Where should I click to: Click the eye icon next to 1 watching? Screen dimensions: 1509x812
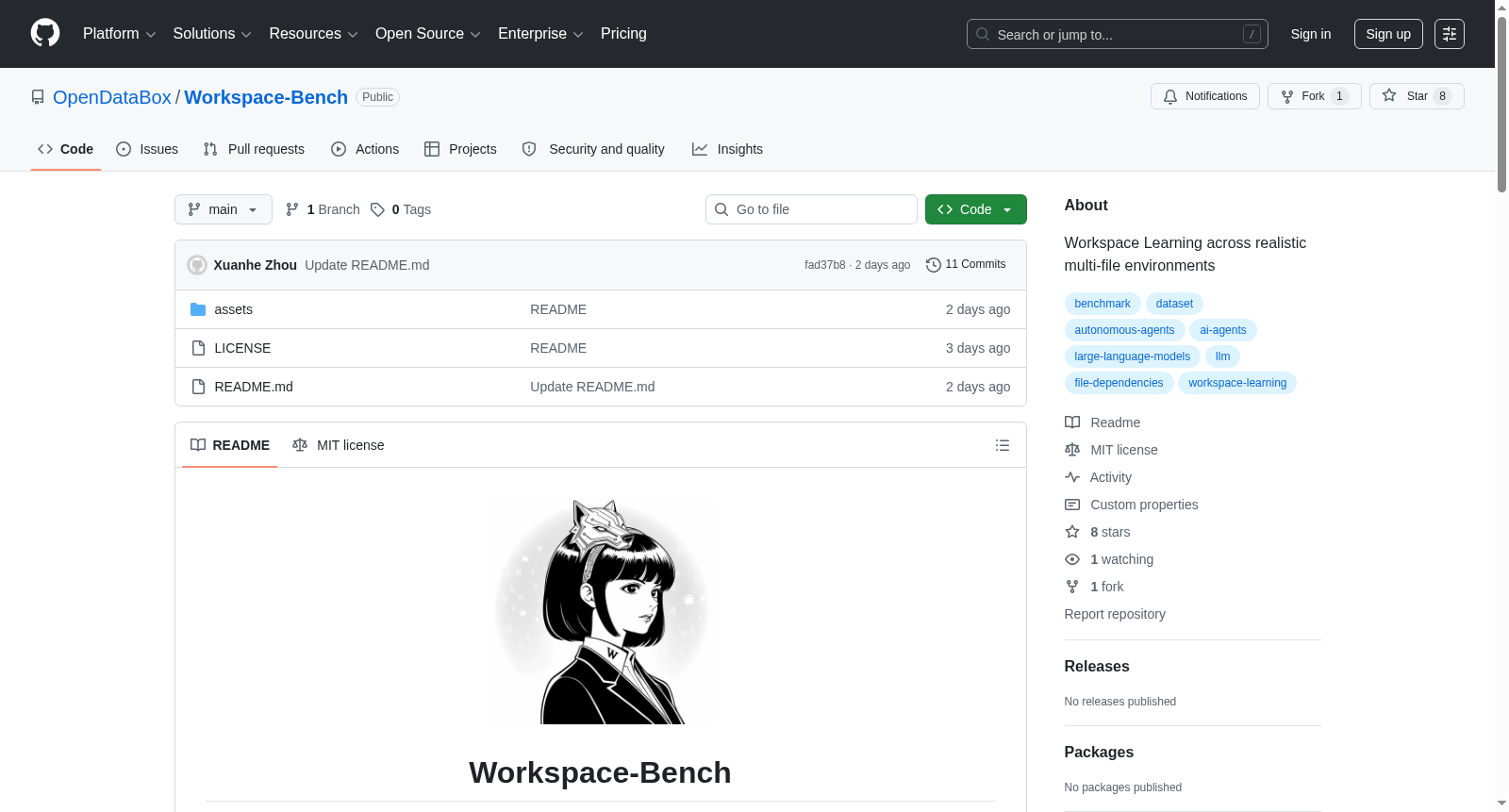pyautogui.click(x=1072, y=559)
